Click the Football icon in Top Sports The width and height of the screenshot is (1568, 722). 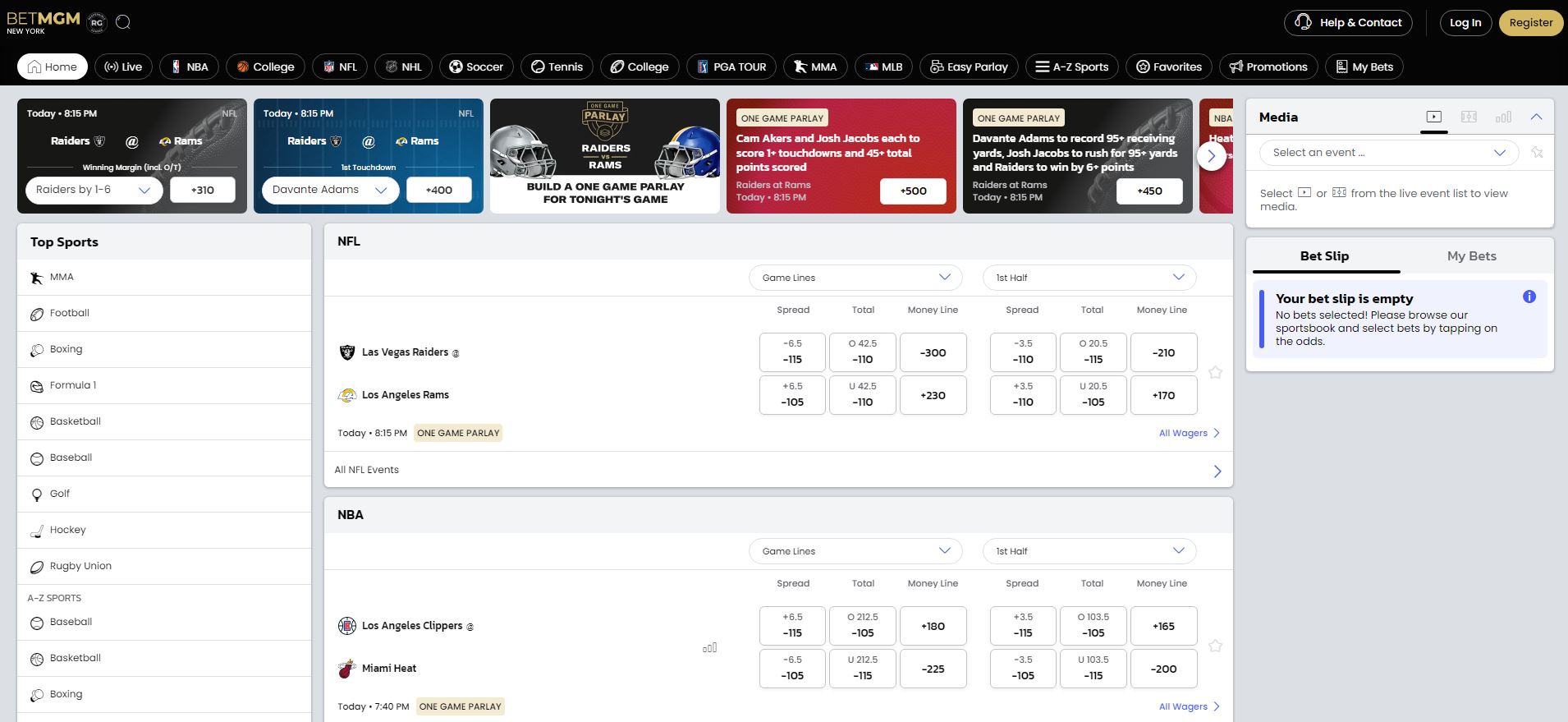pyautogui.click(x=37, y=314)
